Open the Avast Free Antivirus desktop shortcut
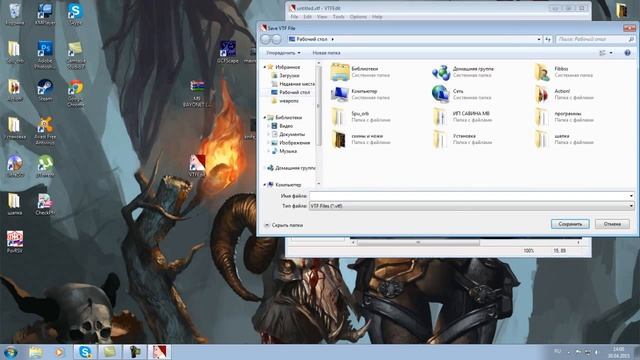 tap(45, 131)
